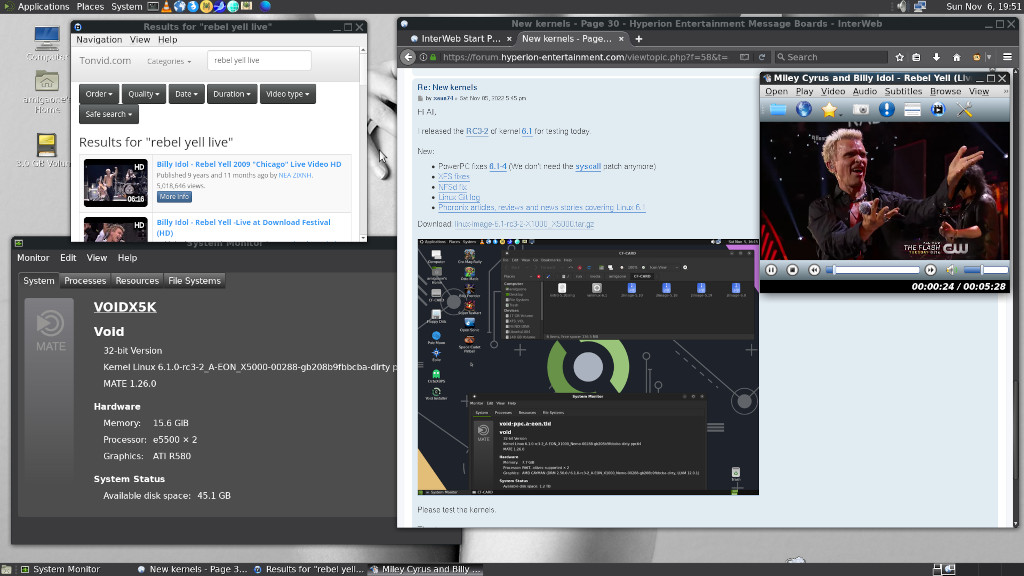Expand the Date filter dropdown

click(x=186, y=94)
